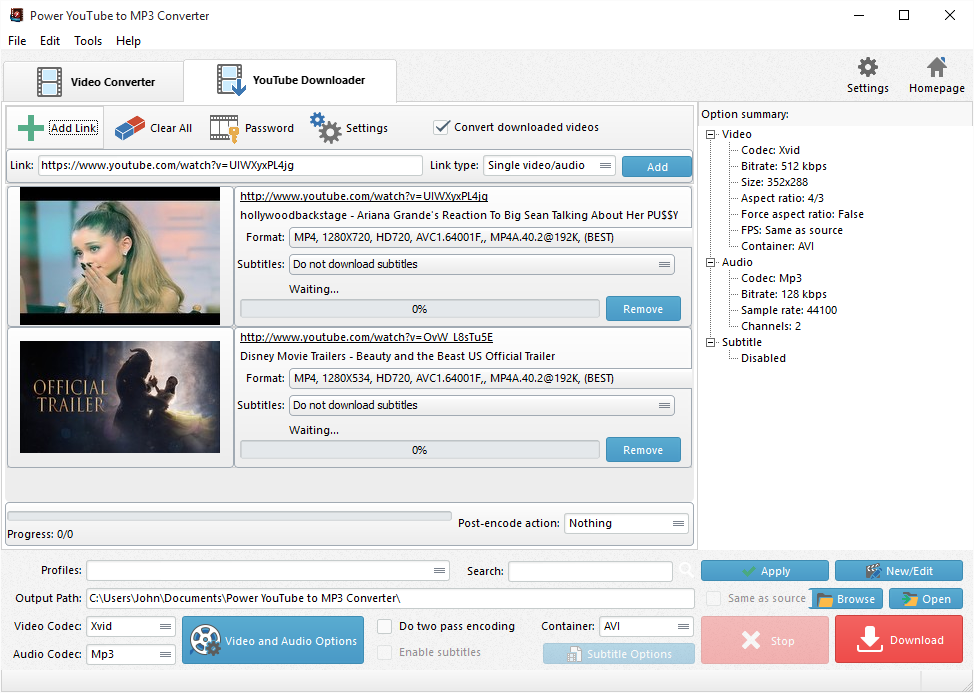Click the Video and Audio Options button

coord(273,640)
